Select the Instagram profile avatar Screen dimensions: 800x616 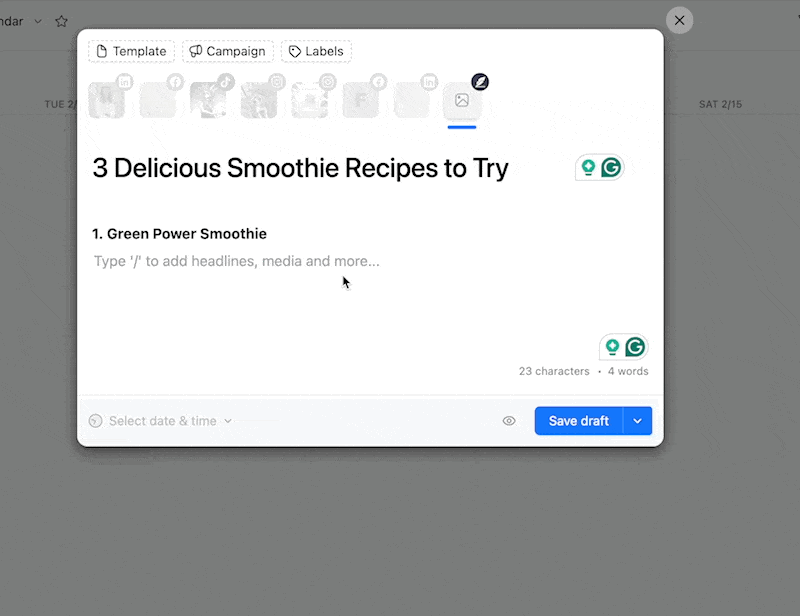pos(259,100)
